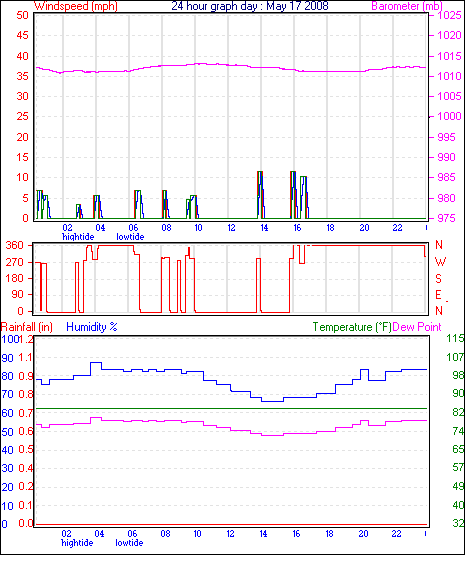Click the Humidity % legend label
Image resolution: width=467 pixels, height=563 pixels.
coord(92,327)
